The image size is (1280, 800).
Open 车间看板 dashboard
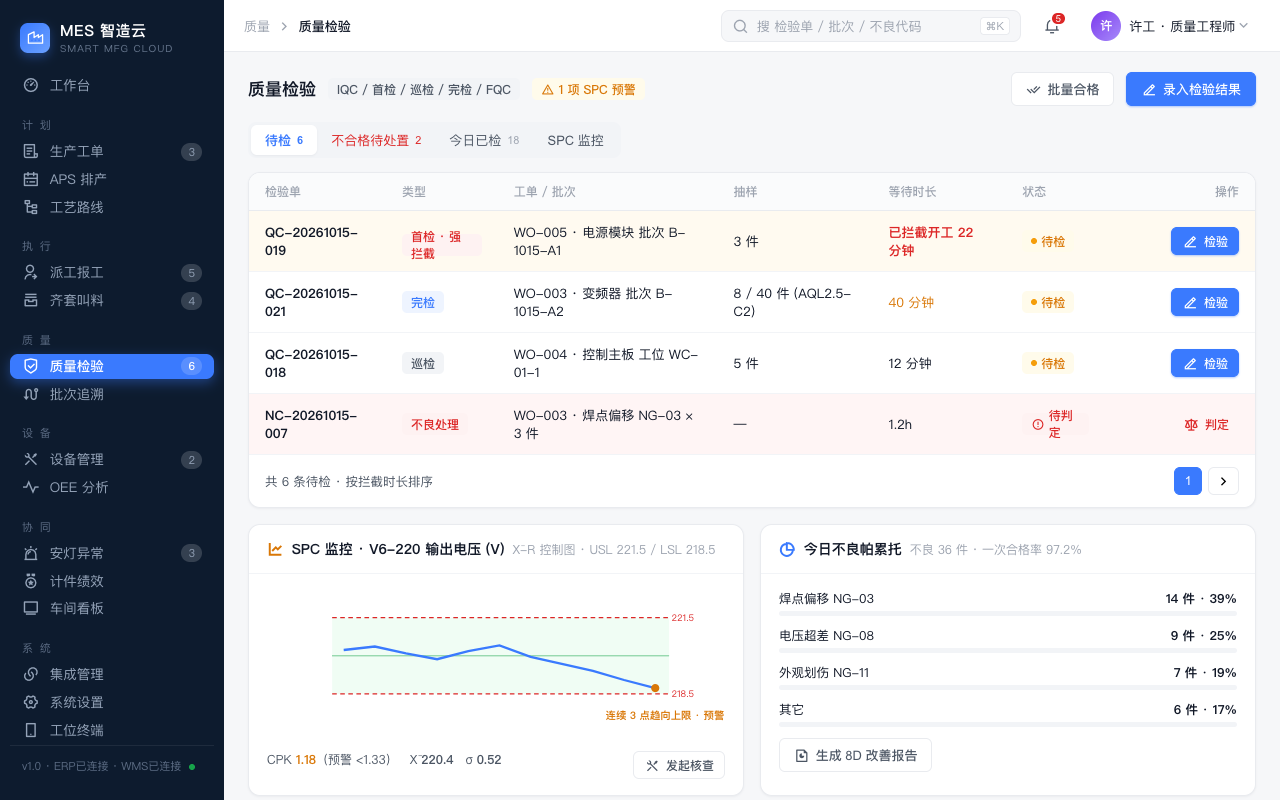[112, 608]
